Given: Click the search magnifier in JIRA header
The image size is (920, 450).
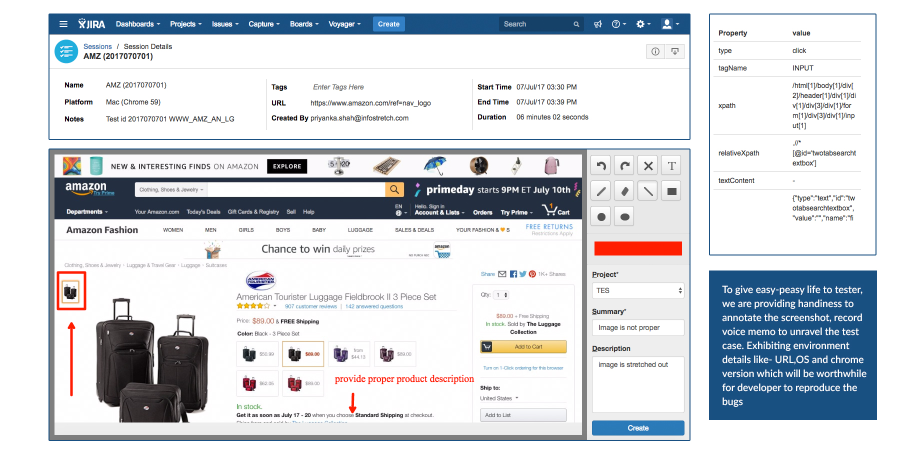Looking at the screenshot, I should (577, 24).
